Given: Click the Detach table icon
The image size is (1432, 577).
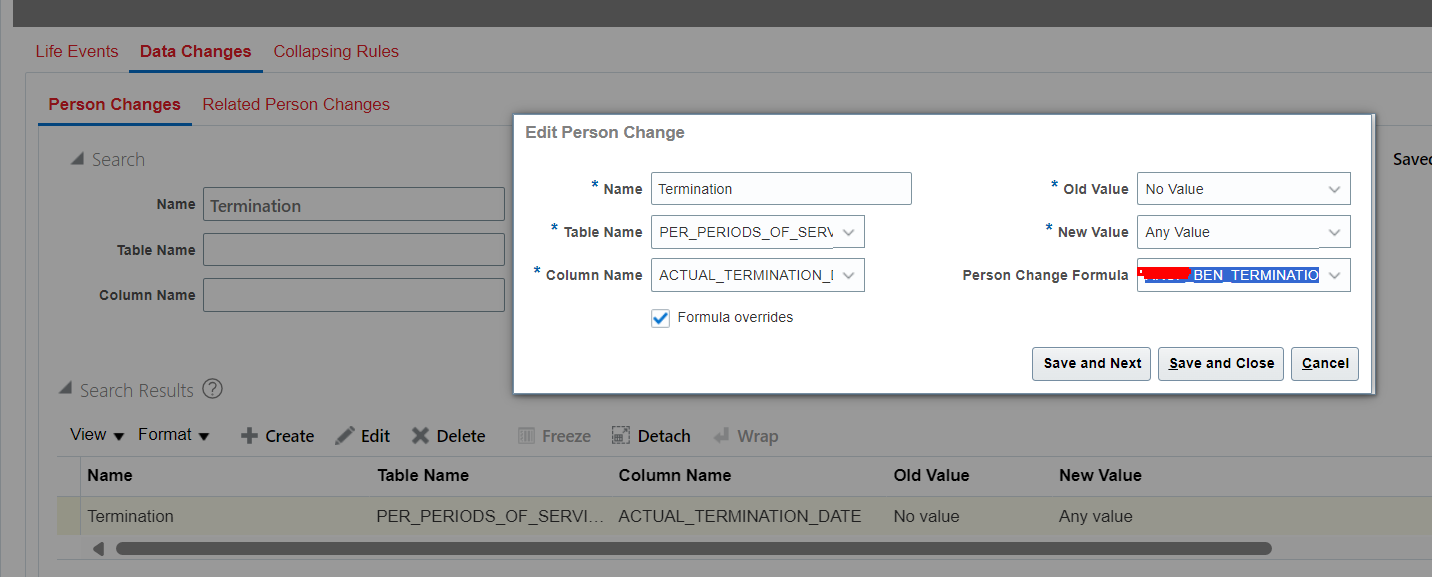Looking at the screenshot, I should click(621, 436).
